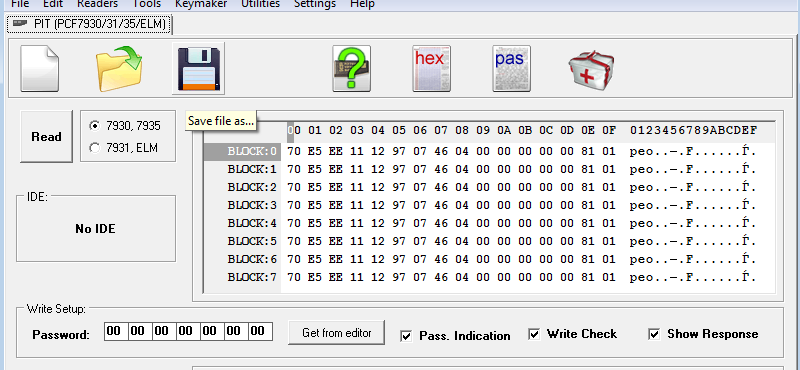Open file with the folder icon
The width and height of the screenshot is (800, 370).
(119, 68)
